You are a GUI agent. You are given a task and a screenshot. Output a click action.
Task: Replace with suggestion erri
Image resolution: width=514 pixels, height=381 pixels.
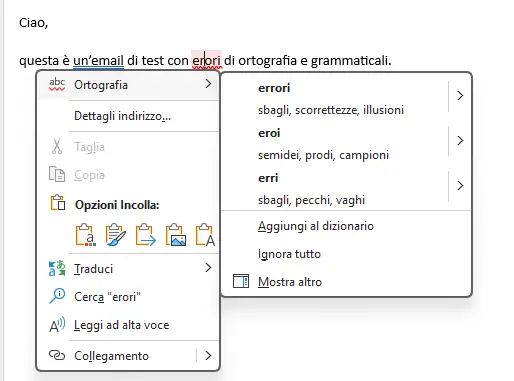[x=268, y=178]
